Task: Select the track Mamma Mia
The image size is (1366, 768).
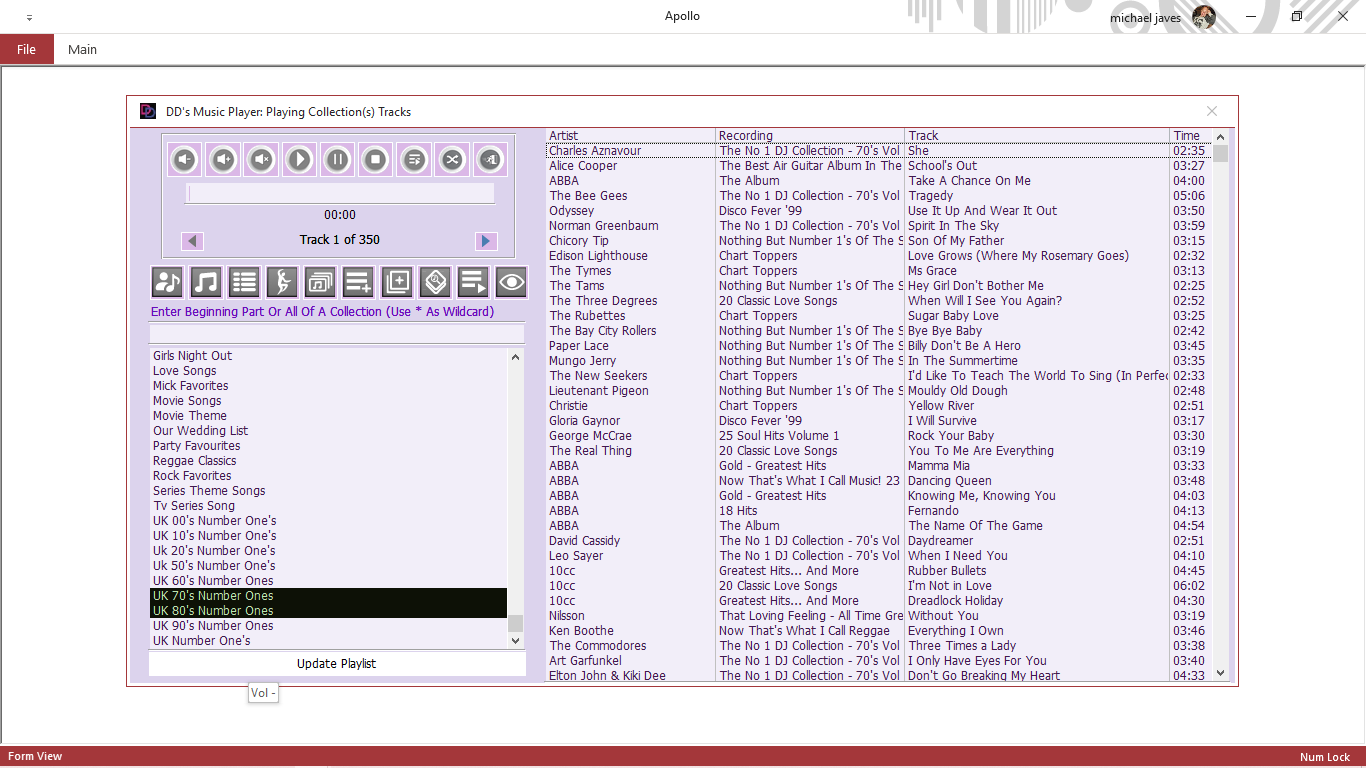Action: (x=879, y=466)
